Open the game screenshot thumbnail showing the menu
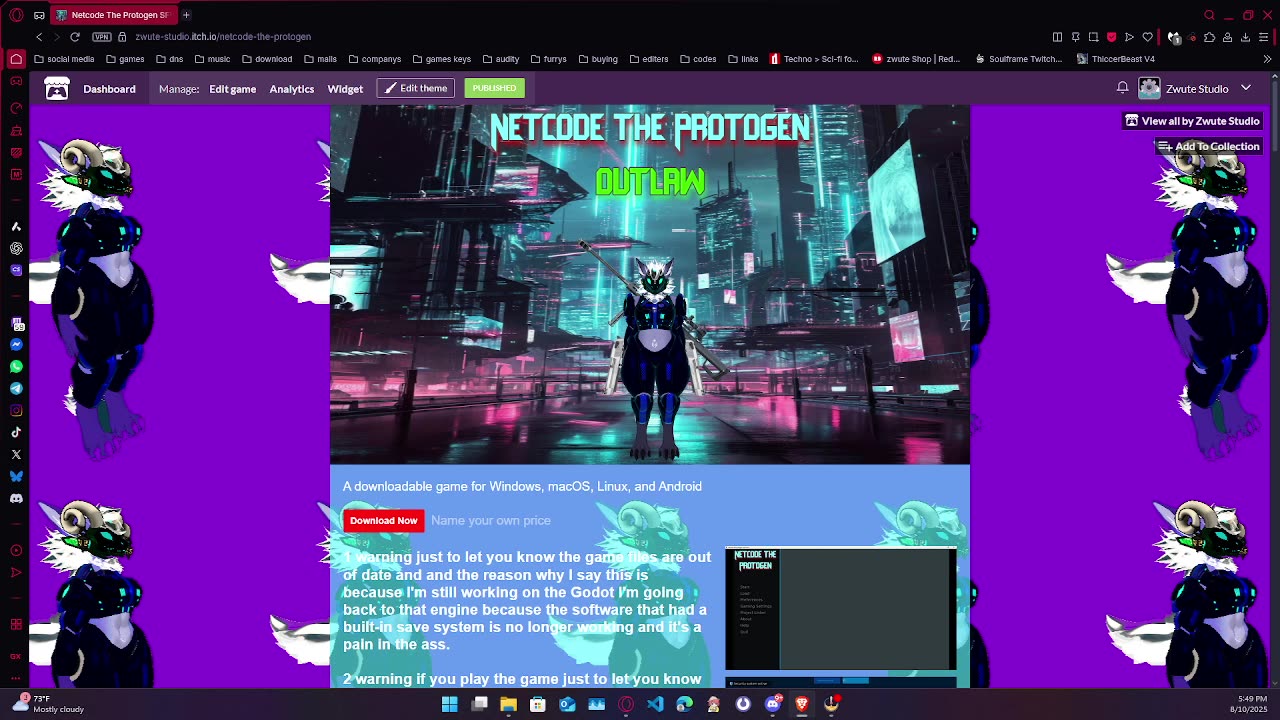Viewport: 1280px width, 720px height. tap(840, 608)
